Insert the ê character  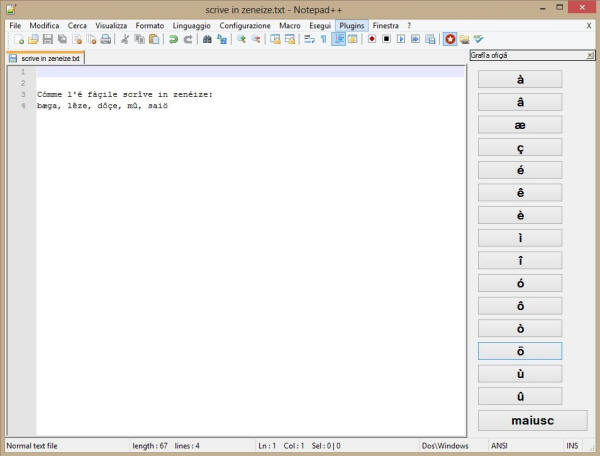(x=520, y=192)
